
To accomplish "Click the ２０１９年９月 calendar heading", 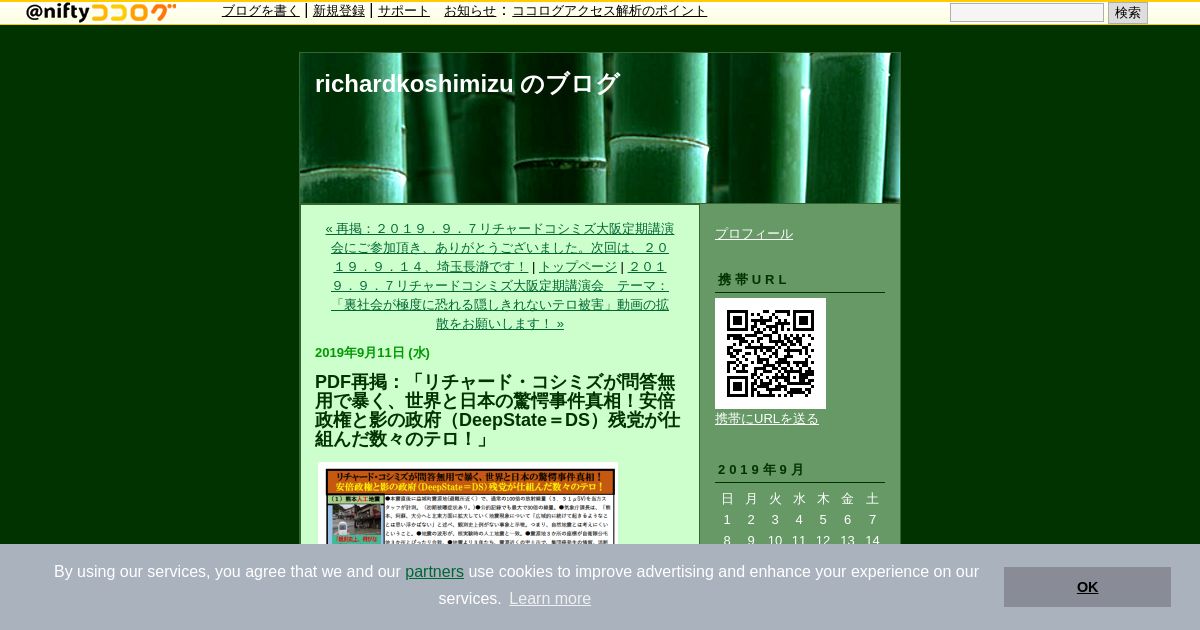I will pos(760,470).
